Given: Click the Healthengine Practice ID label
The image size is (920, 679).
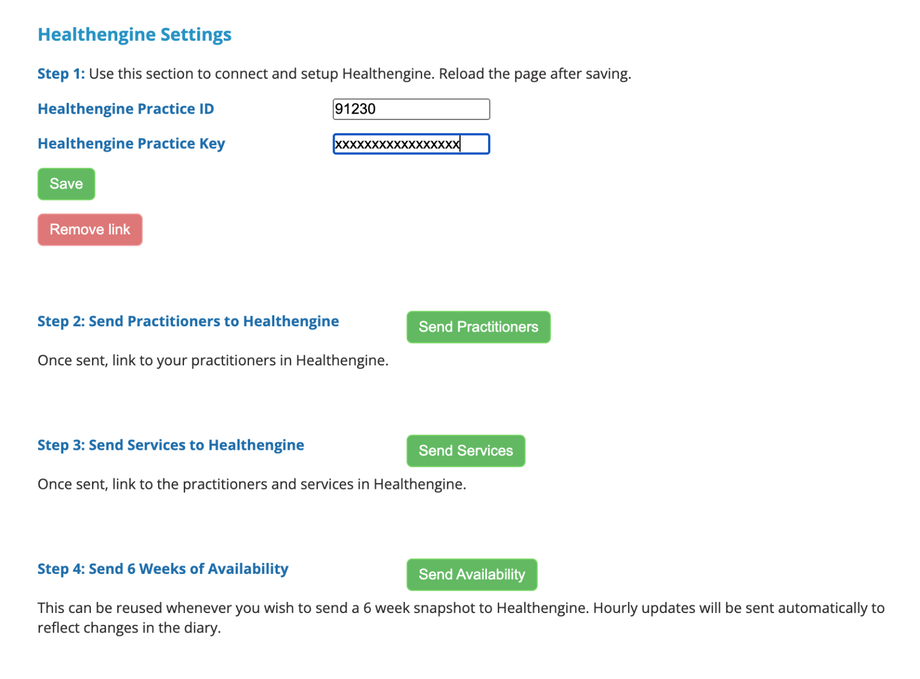Looking at the screenshot, I should coord(125,109).
